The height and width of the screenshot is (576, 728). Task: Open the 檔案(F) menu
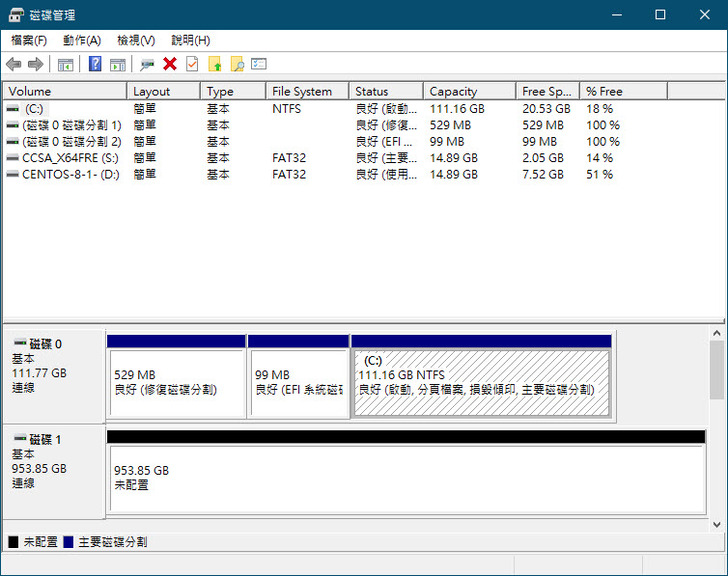[x=29, y=40]
